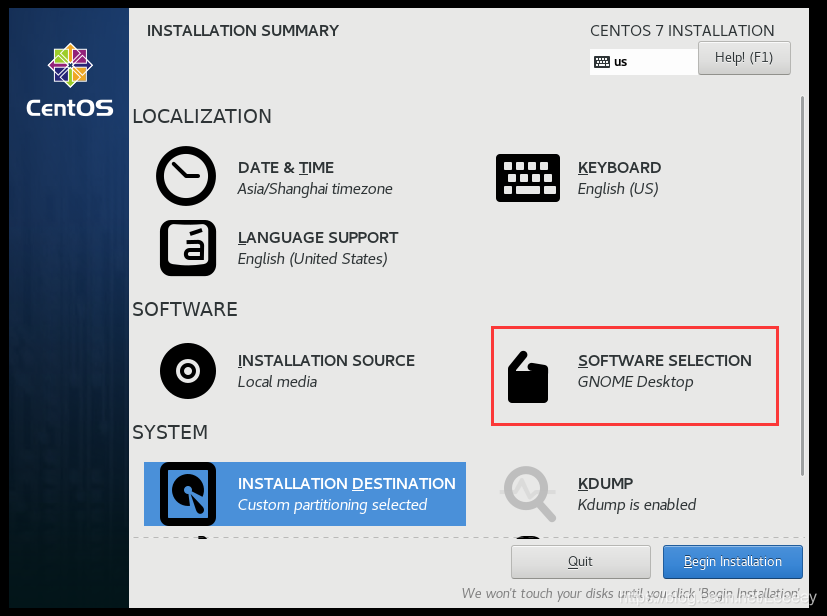Click the us keyboard layout indicator
827x616 pixels.
pos(644,62)
